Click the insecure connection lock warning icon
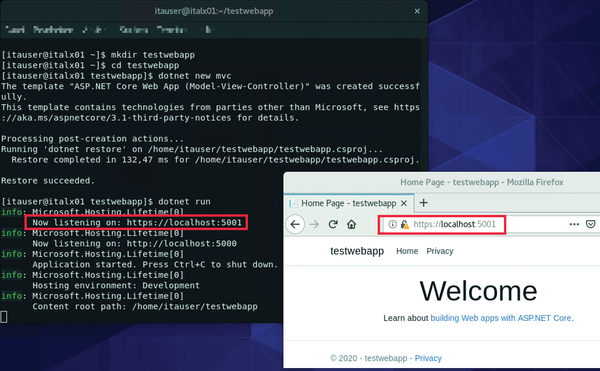The image size is (600, 371). [404, 224]
